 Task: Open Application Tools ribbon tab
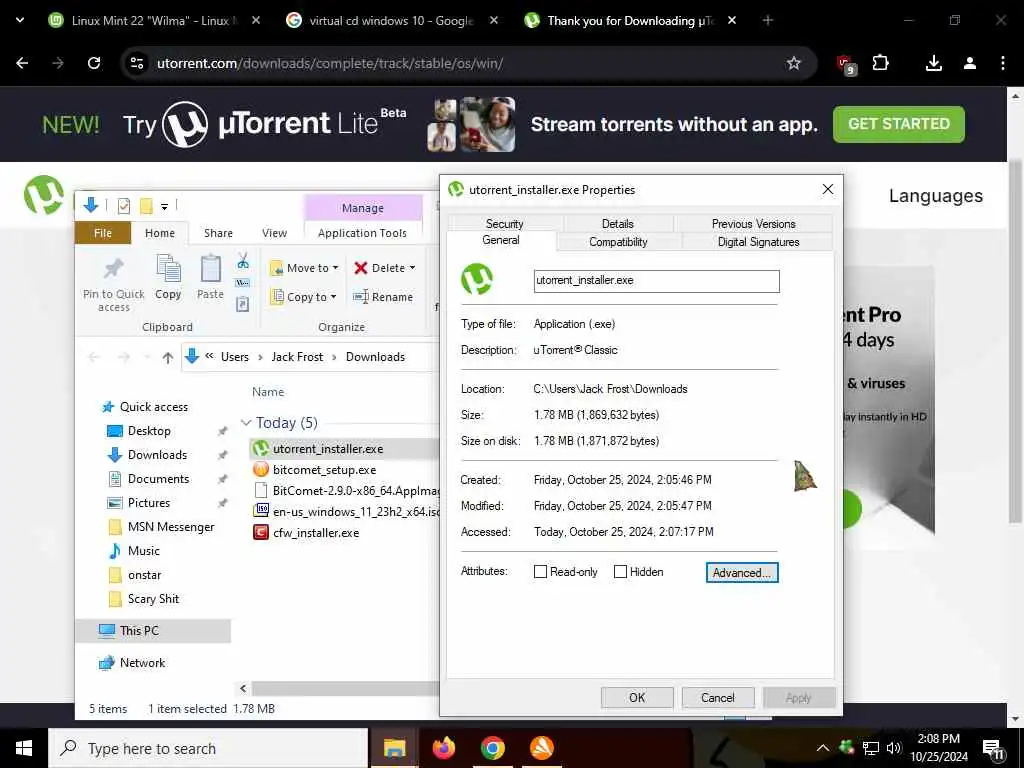[x=362, y=233]
